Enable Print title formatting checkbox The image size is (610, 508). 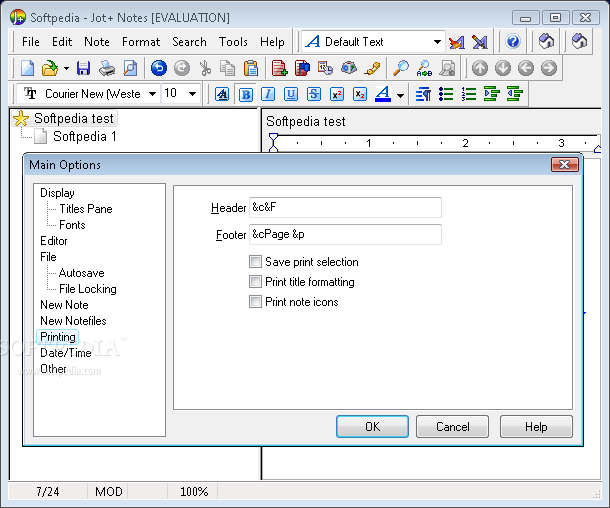(x=255, y=282)
